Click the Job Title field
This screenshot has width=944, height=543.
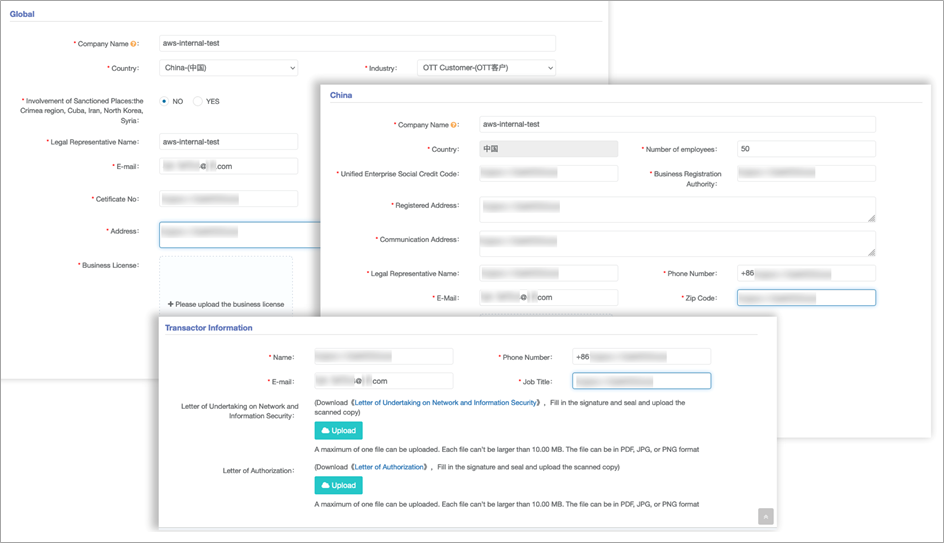(642, 381)
